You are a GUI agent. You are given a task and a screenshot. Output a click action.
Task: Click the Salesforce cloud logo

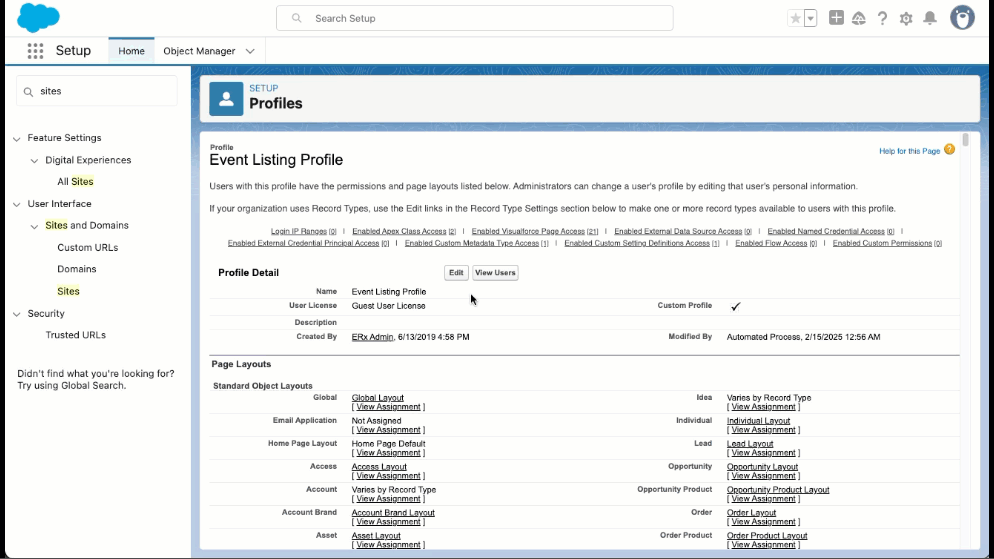pos(38,18)
